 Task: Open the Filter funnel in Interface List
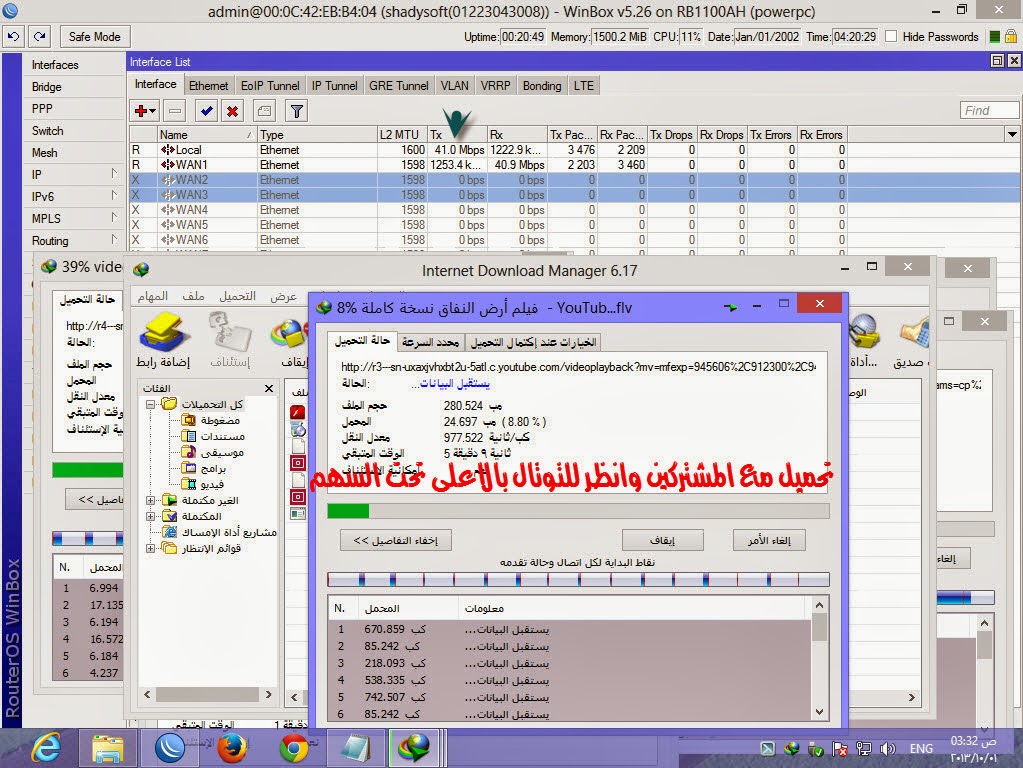tap(297, 111)
